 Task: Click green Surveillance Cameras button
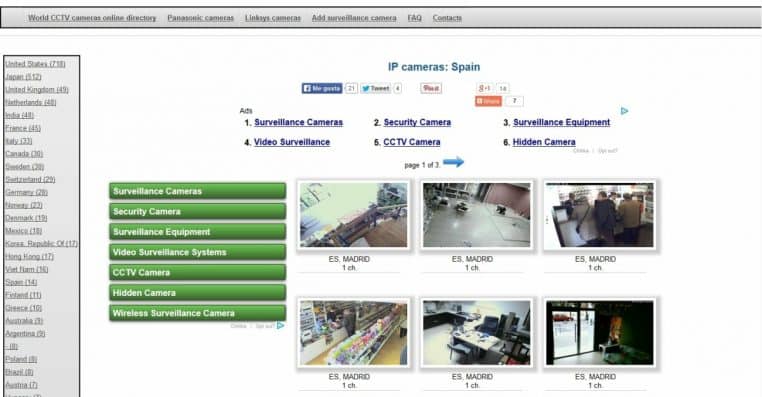coord(197,191)
